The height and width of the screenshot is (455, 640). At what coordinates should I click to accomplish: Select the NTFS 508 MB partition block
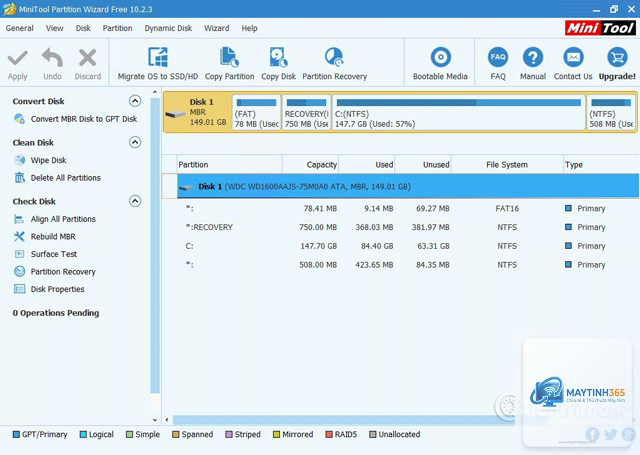coord(611,112)
